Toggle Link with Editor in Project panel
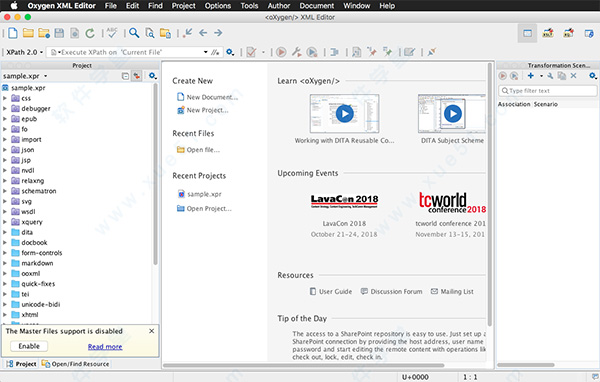The image size is (600, 382). click(x=137, y=76)
